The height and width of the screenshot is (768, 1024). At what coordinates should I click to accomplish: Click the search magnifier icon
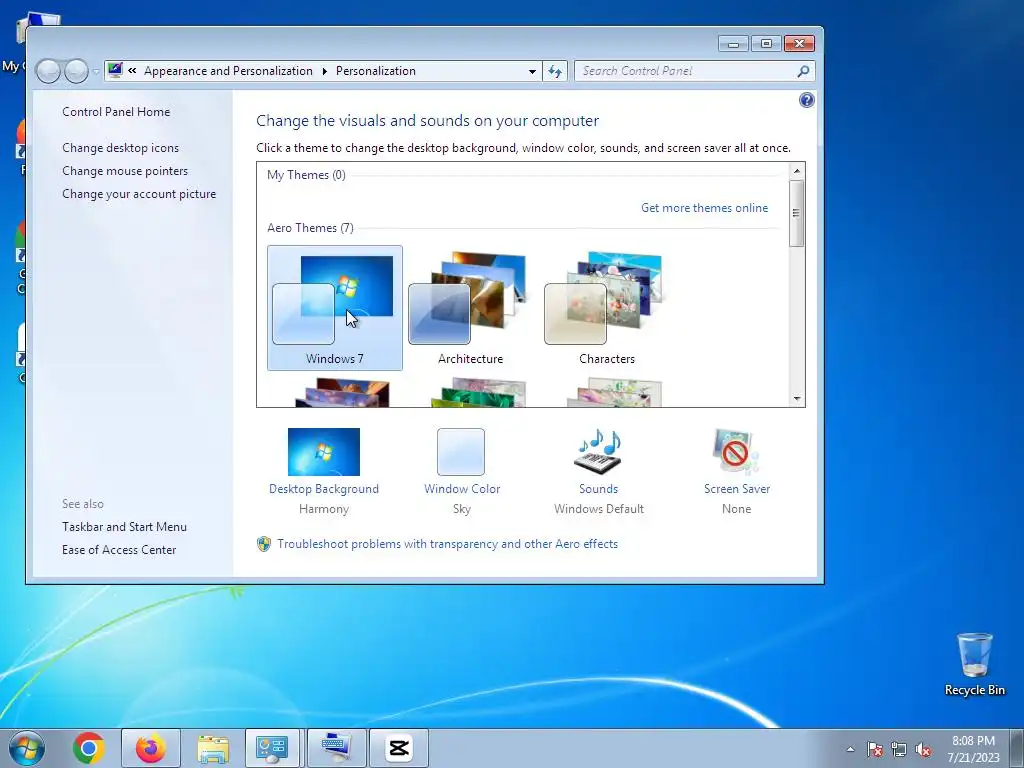(803, 71)
